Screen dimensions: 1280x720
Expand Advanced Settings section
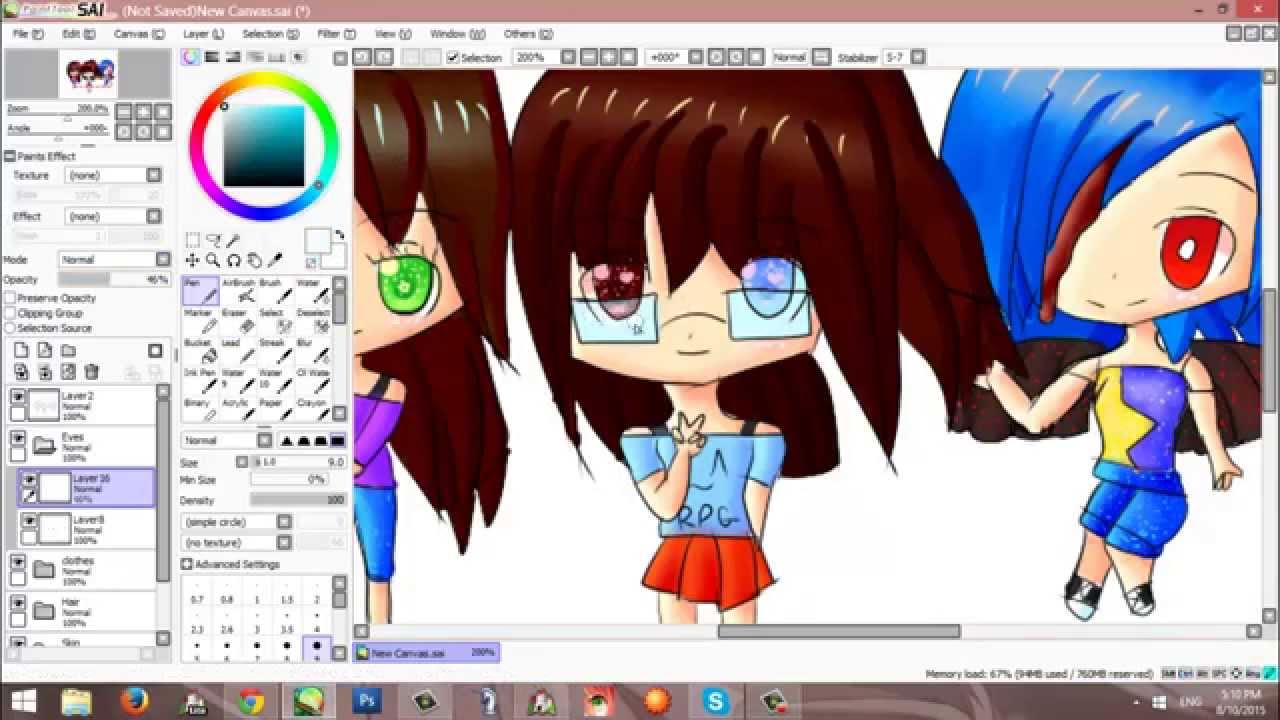(187, 564)
